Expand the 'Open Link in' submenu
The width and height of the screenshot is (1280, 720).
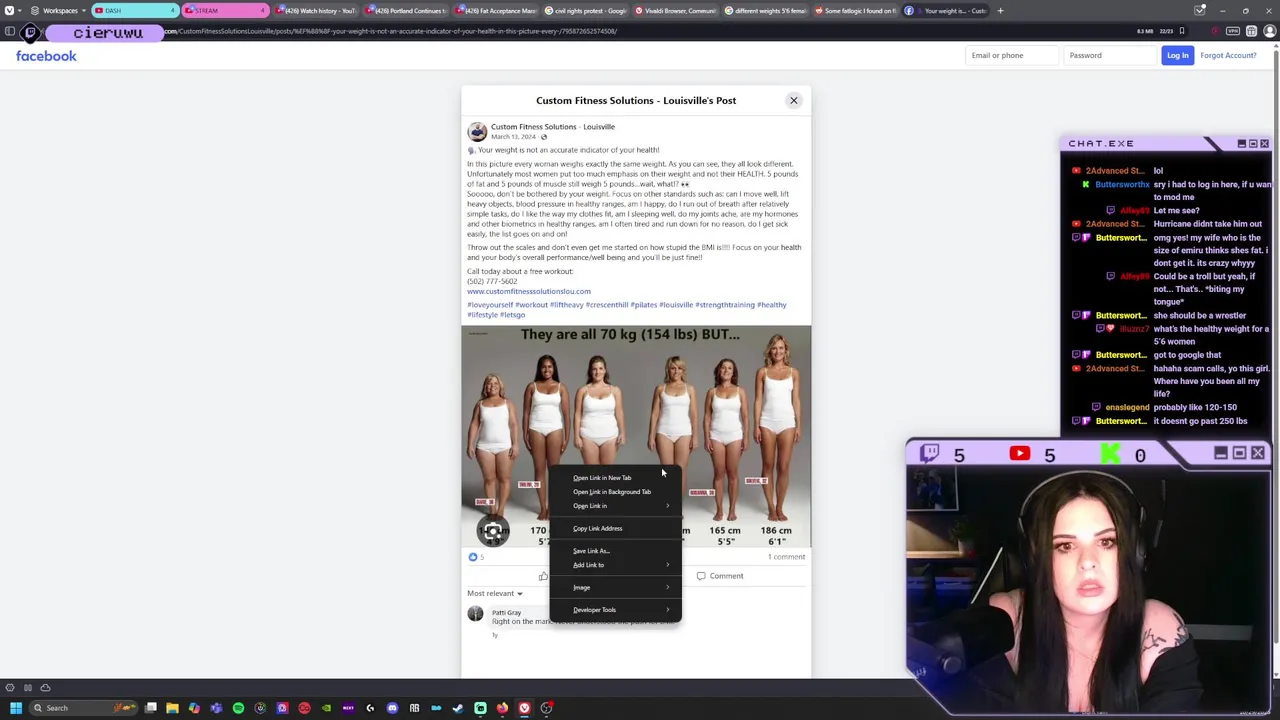614,506
